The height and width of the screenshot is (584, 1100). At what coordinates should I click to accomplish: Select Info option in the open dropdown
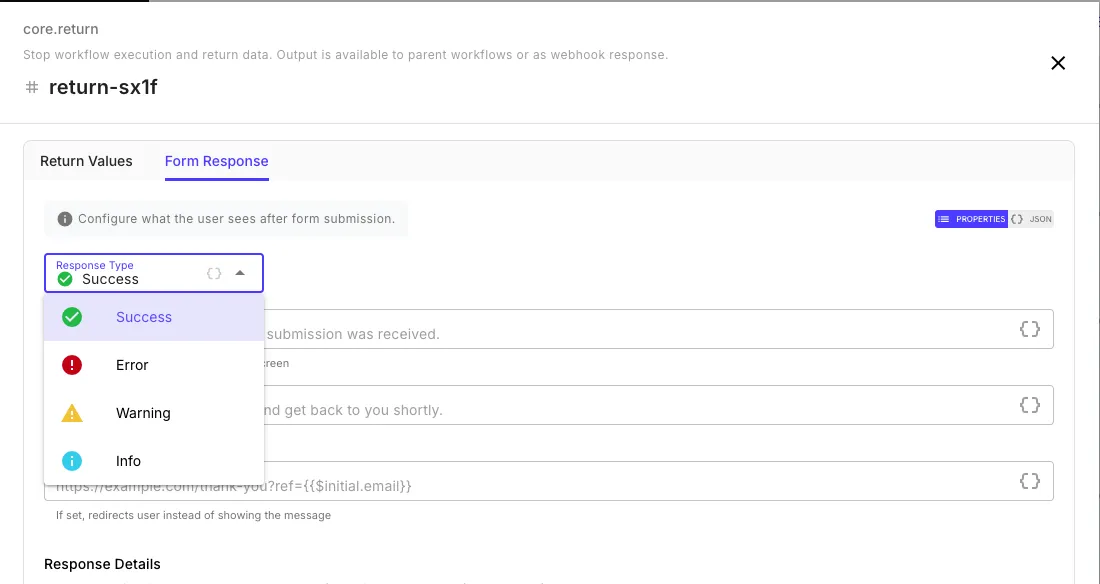(x=128, y=460)
